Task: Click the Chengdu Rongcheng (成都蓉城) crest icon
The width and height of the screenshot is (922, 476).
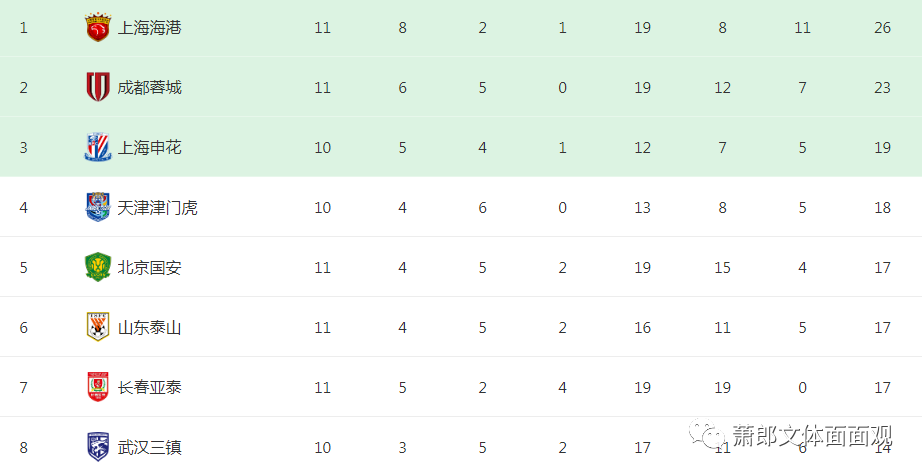Action: (x=98, y=87)
